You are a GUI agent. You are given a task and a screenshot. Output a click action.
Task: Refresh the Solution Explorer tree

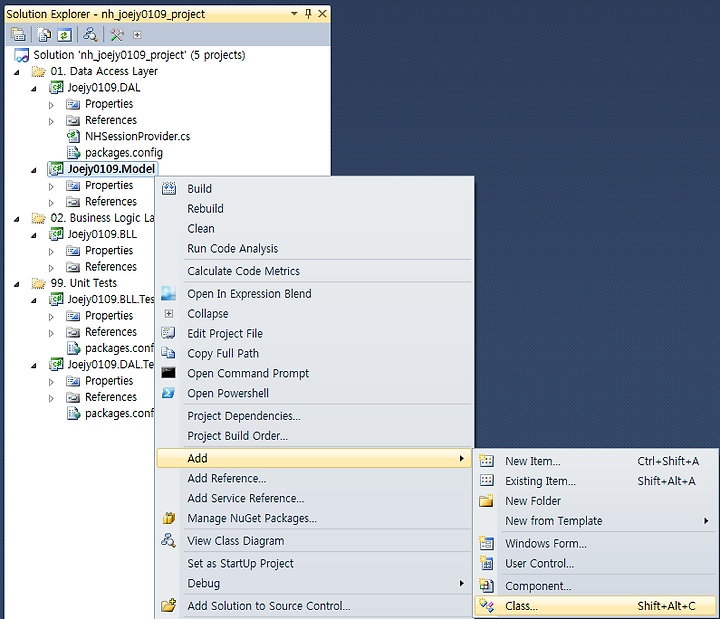pyautogui.click(x=65, y=34)
